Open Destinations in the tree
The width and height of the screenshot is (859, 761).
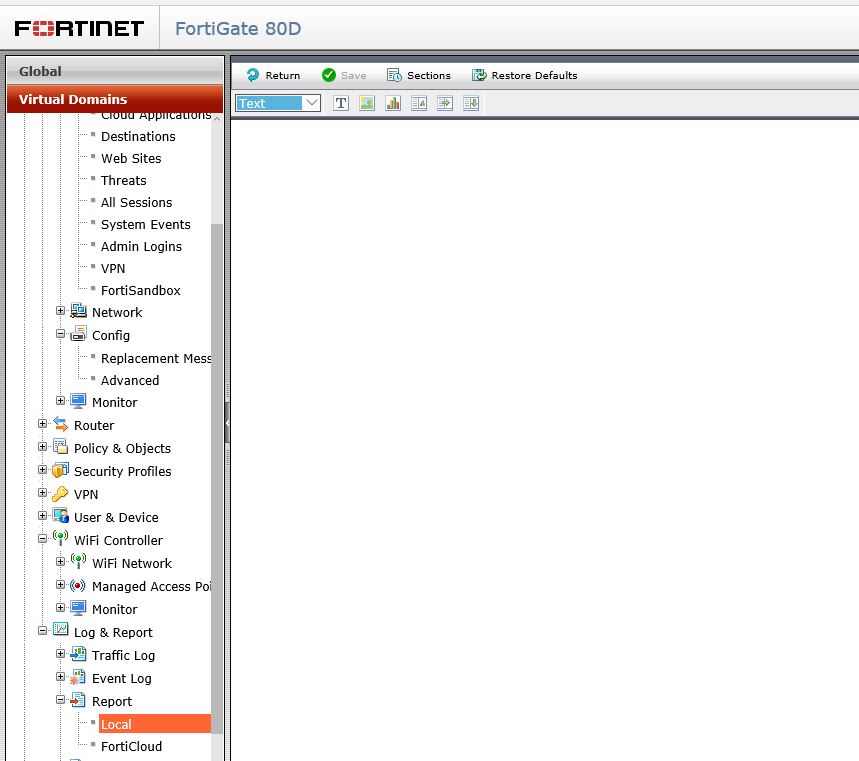coord(138,136)
